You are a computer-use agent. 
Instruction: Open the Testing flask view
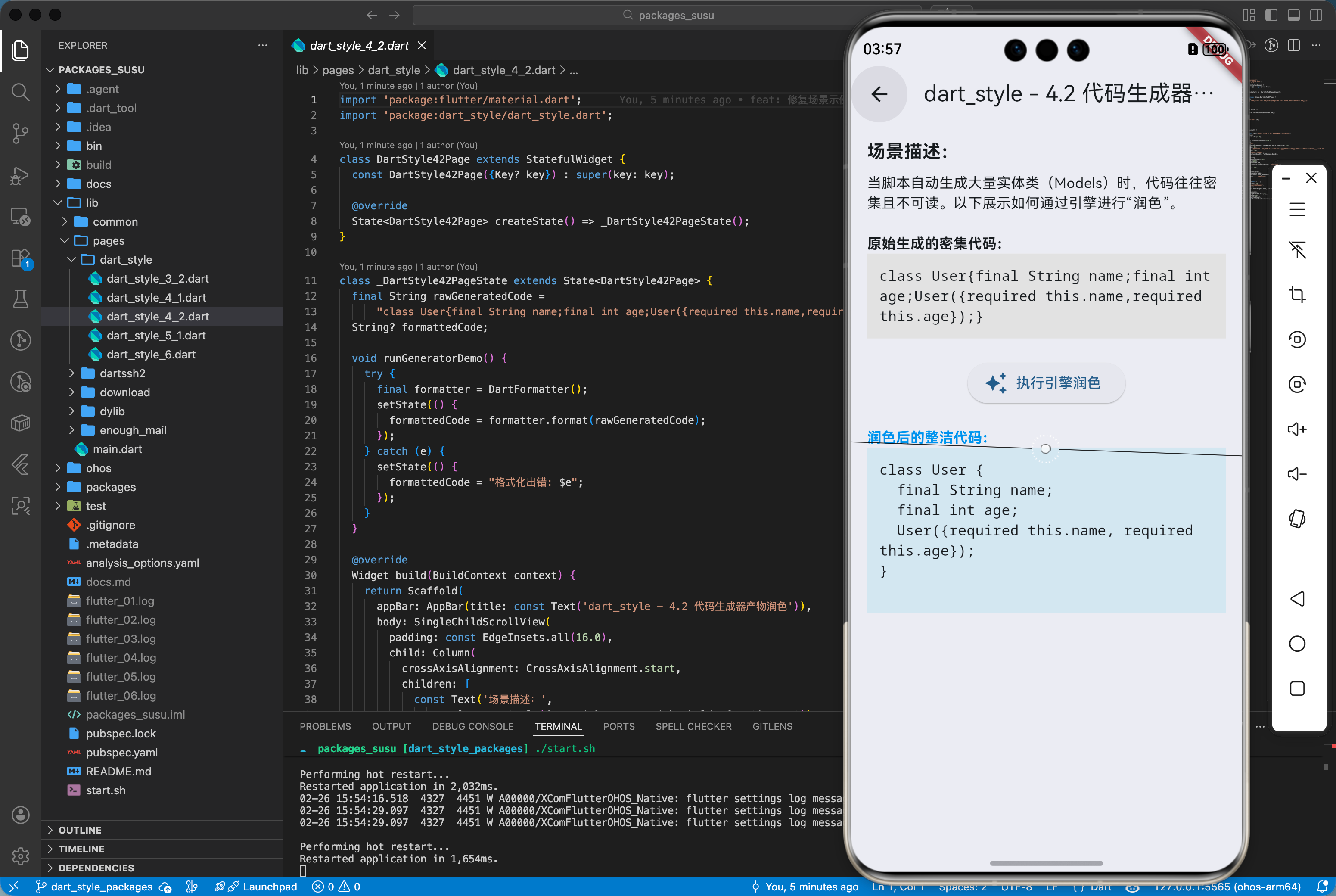[x=21, y=299]
